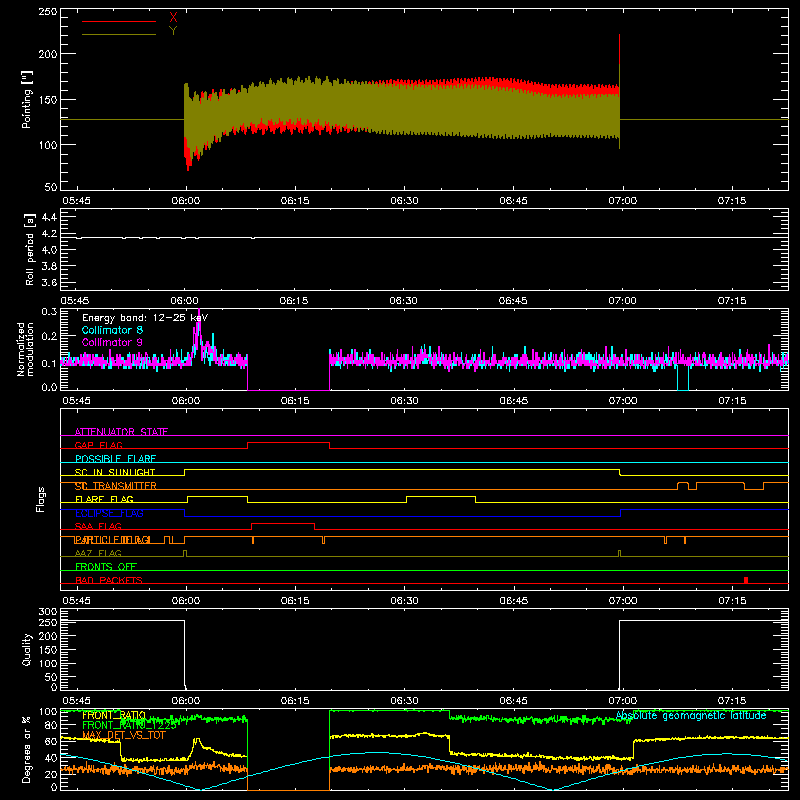Screen dimensions: 800x800
Task: Click the BAD_PACKETS flag label
Action: [109, 580]
